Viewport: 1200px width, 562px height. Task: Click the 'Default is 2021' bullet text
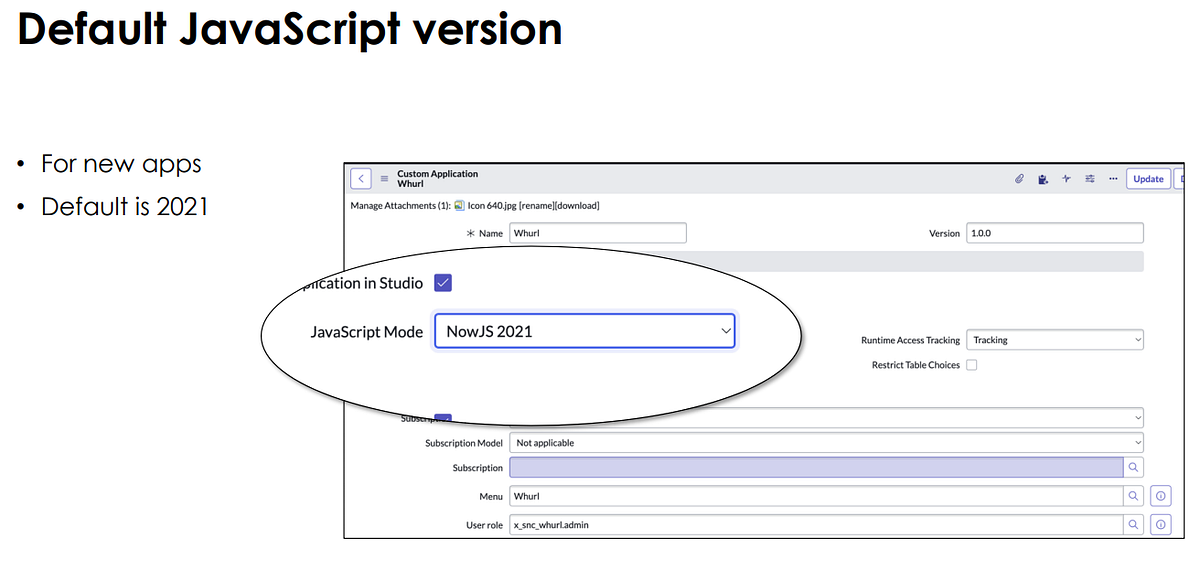click(124, 206)
